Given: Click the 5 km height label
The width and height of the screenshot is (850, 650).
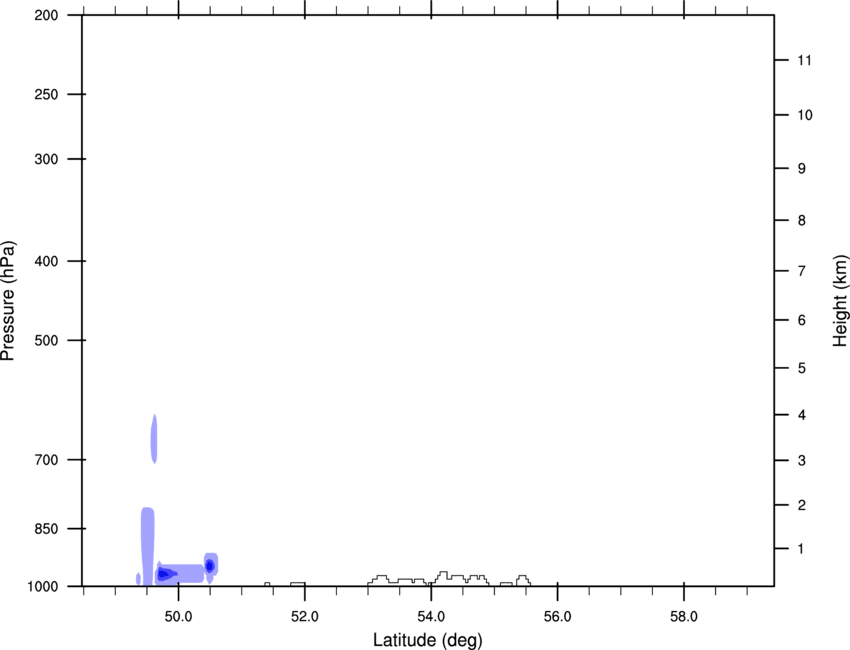Looking at the screenshot, I should [802, 369].
